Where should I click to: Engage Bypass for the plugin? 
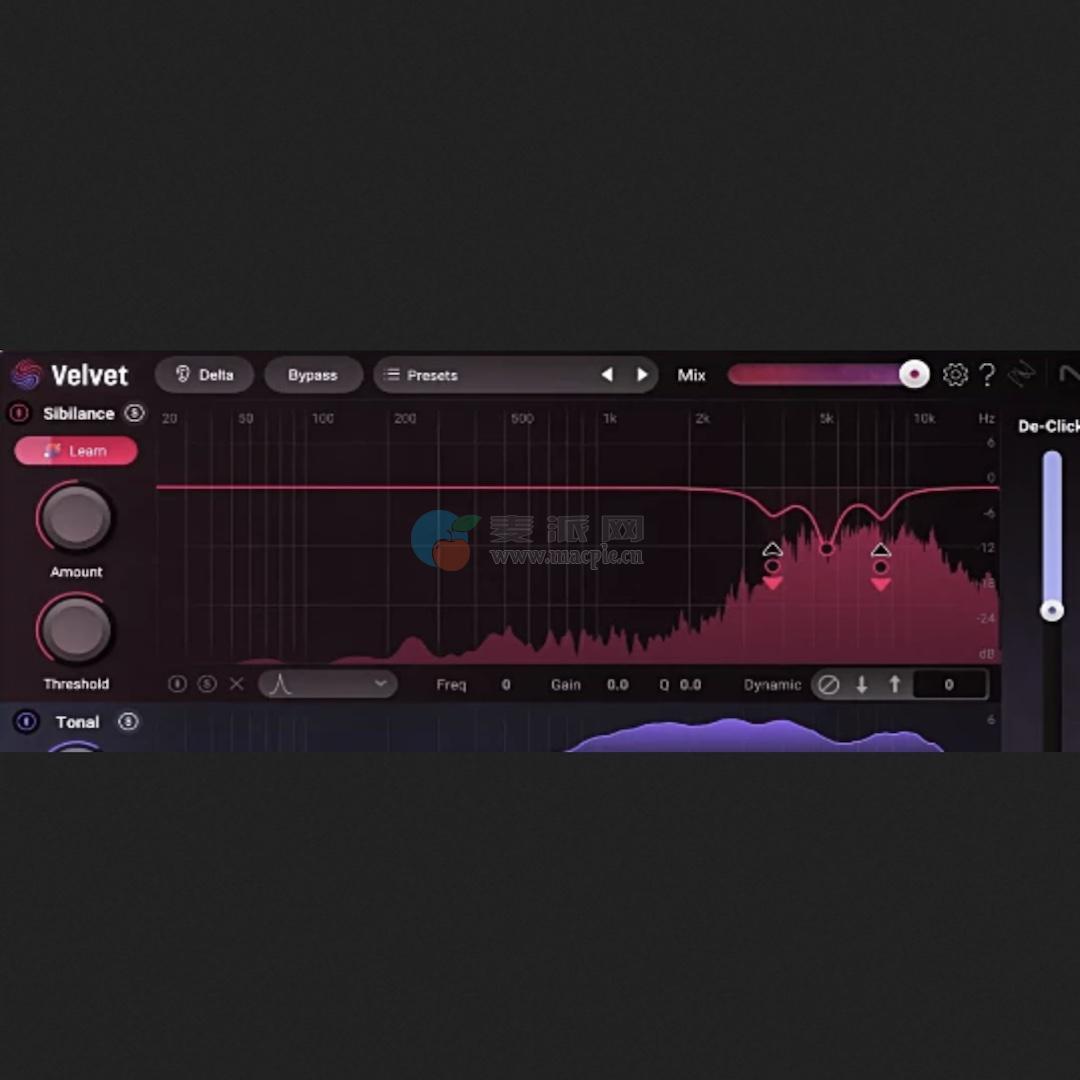[x=312, y=374]
